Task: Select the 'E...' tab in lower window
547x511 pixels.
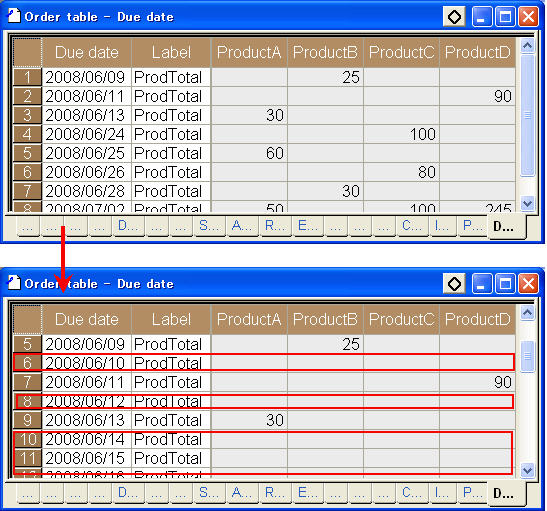Action: click(x=308, y=493)
